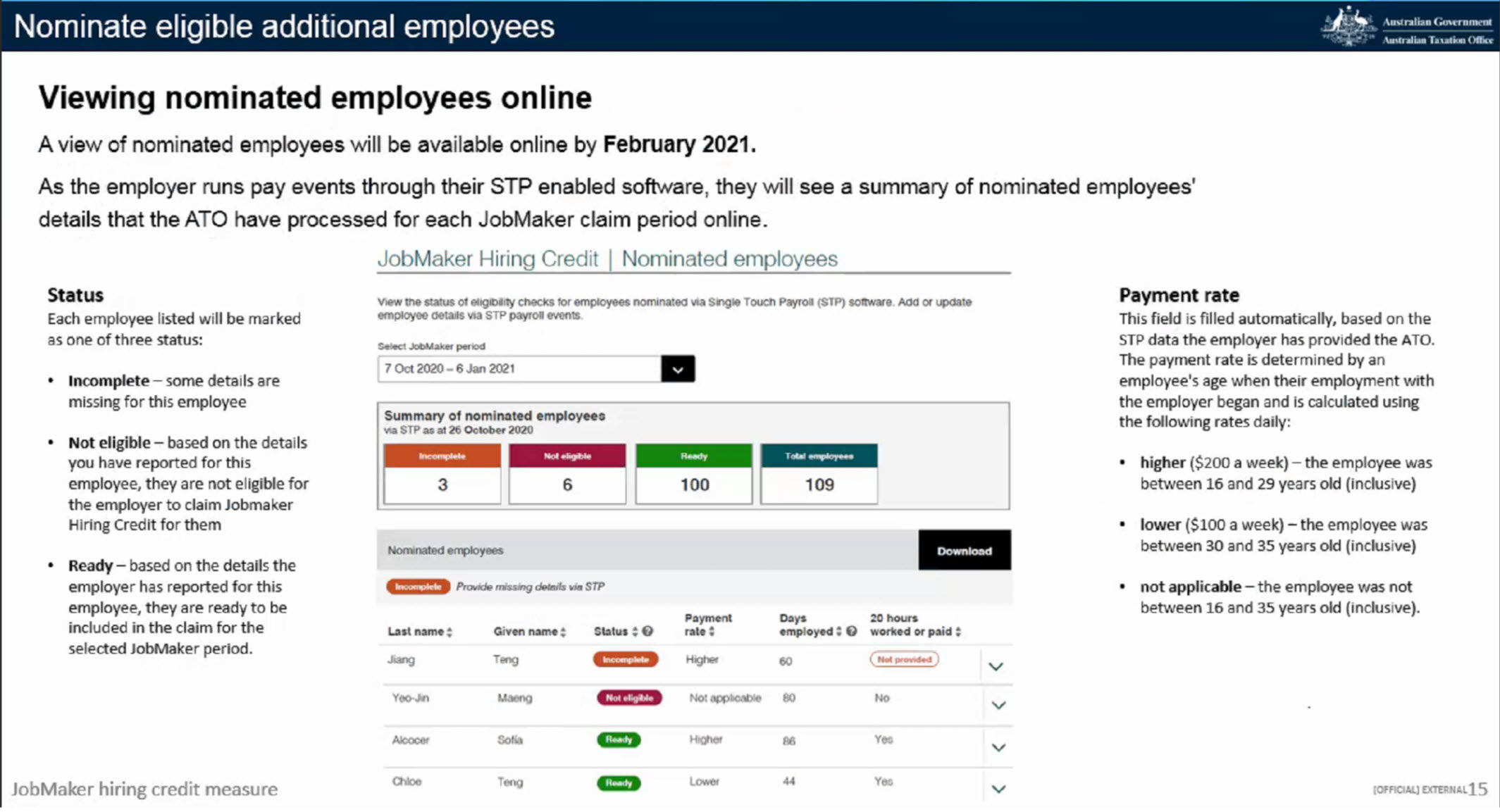Click the 'Viewing nominated employees online' heading
The width and height of the screenshot is (1500, 812).
[x=315, y=98]
